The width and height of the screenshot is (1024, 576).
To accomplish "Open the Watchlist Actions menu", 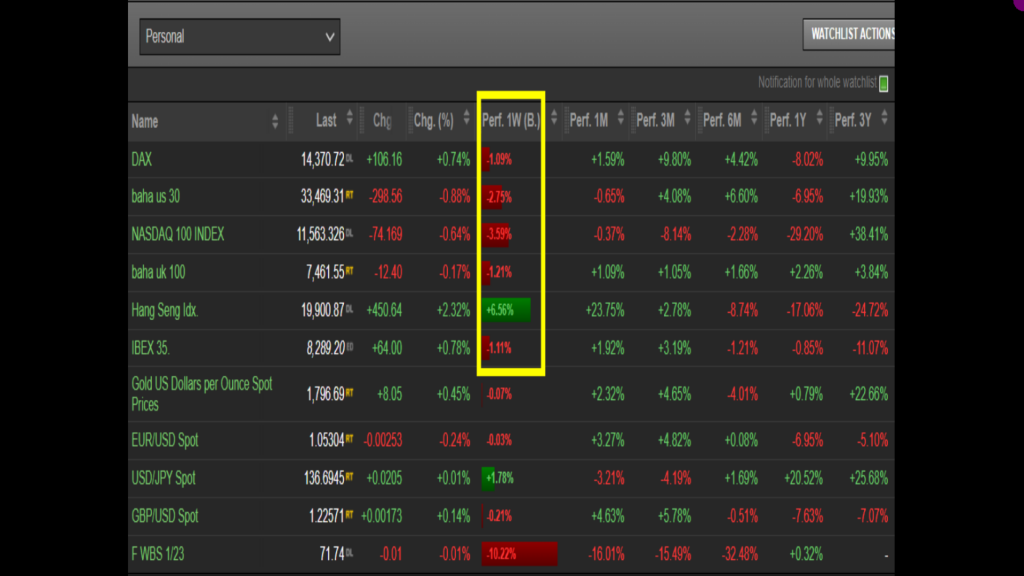I will tap(849, 34).
